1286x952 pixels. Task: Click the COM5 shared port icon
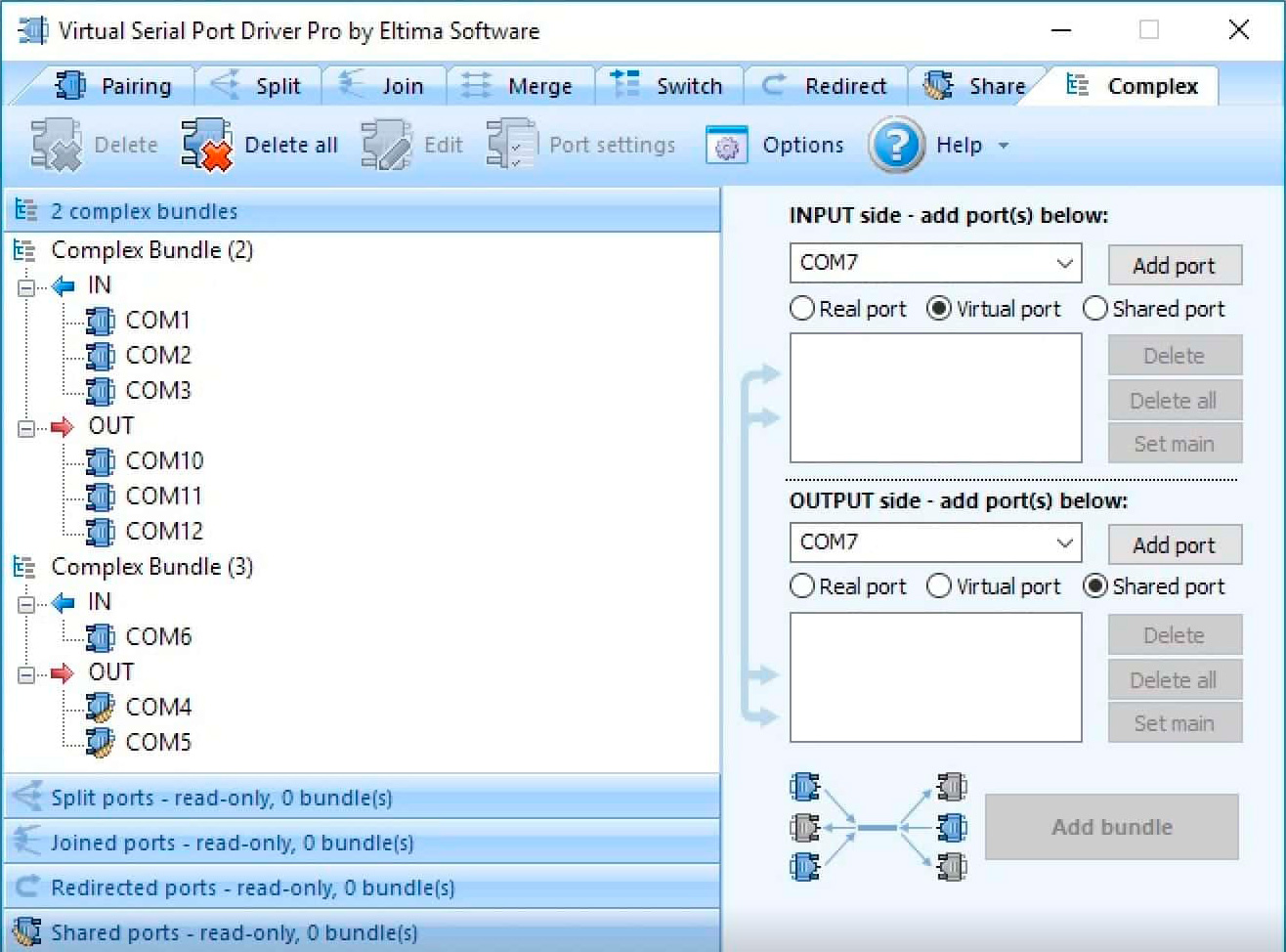click(100, 743)
